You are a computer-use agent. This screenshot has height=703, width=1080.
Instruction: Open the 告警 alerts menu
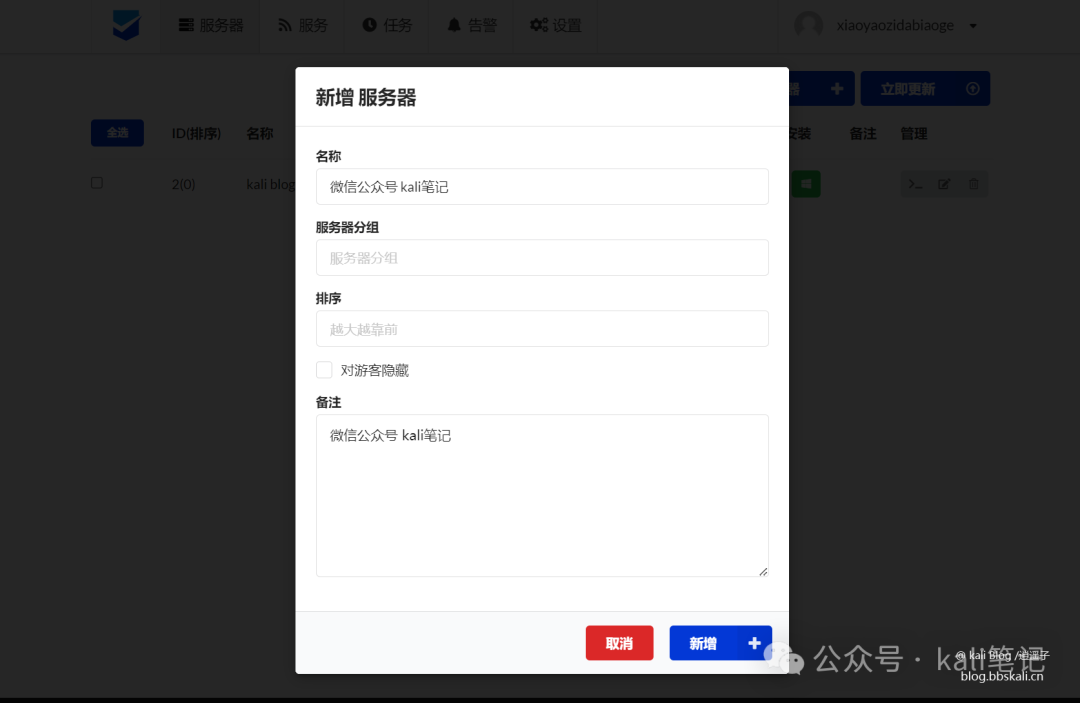coord(472,25)
